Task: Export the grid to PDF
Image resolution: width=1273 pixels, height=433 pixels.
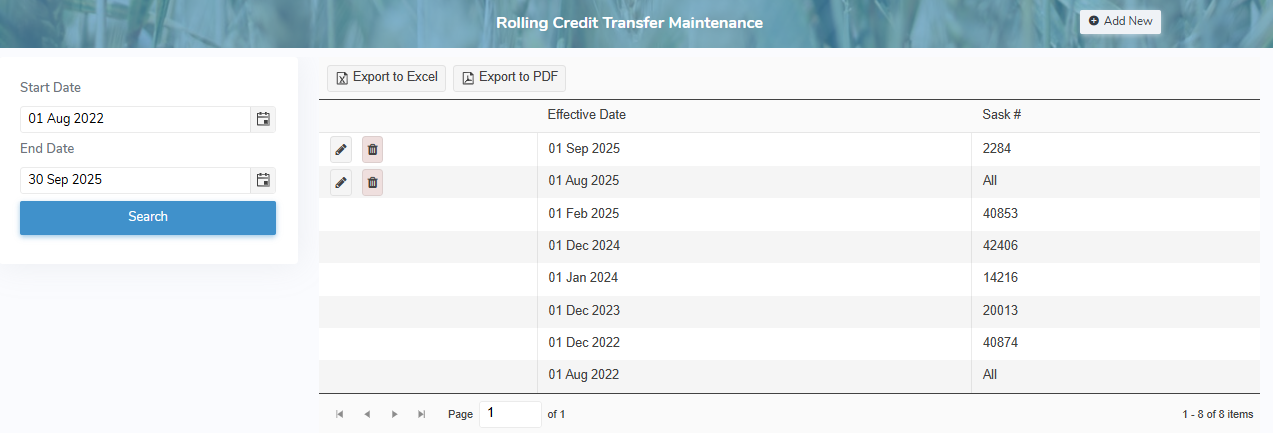Action: [509, 78]
